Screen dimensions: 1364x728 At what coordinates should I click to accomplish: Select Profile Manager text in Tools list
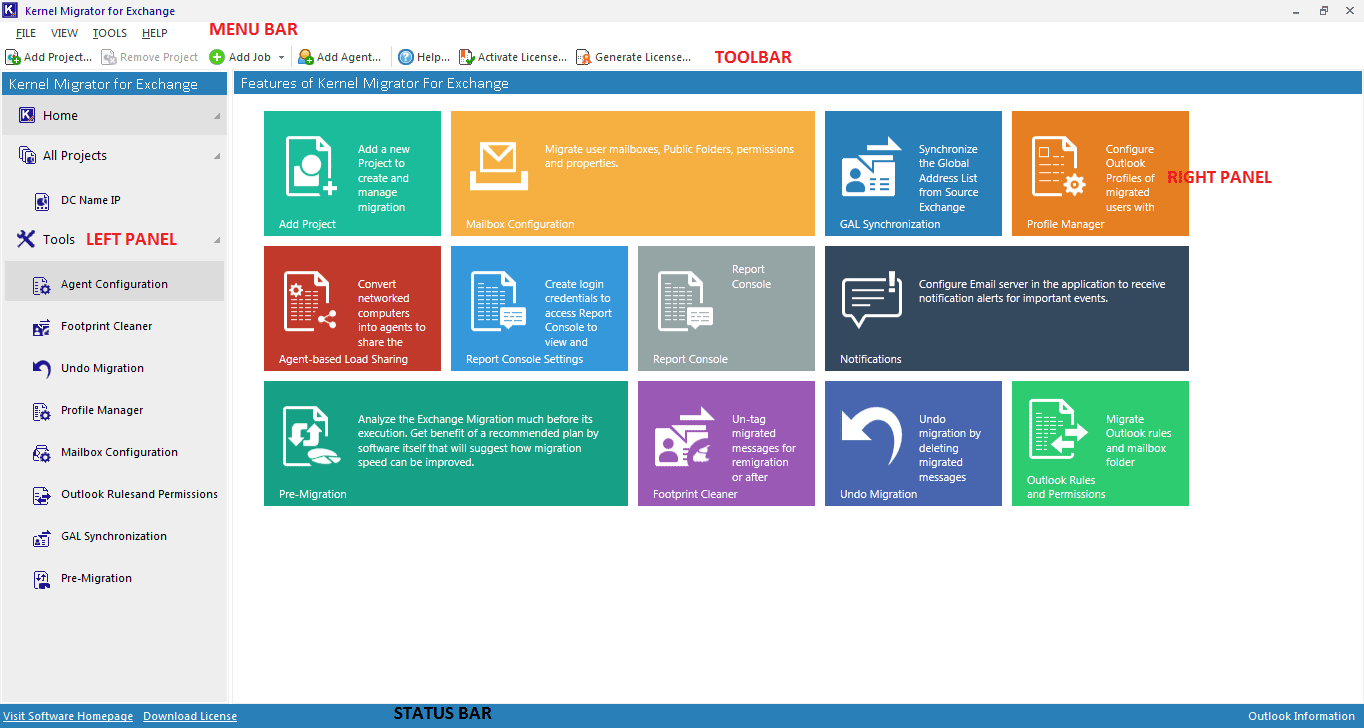102,410
